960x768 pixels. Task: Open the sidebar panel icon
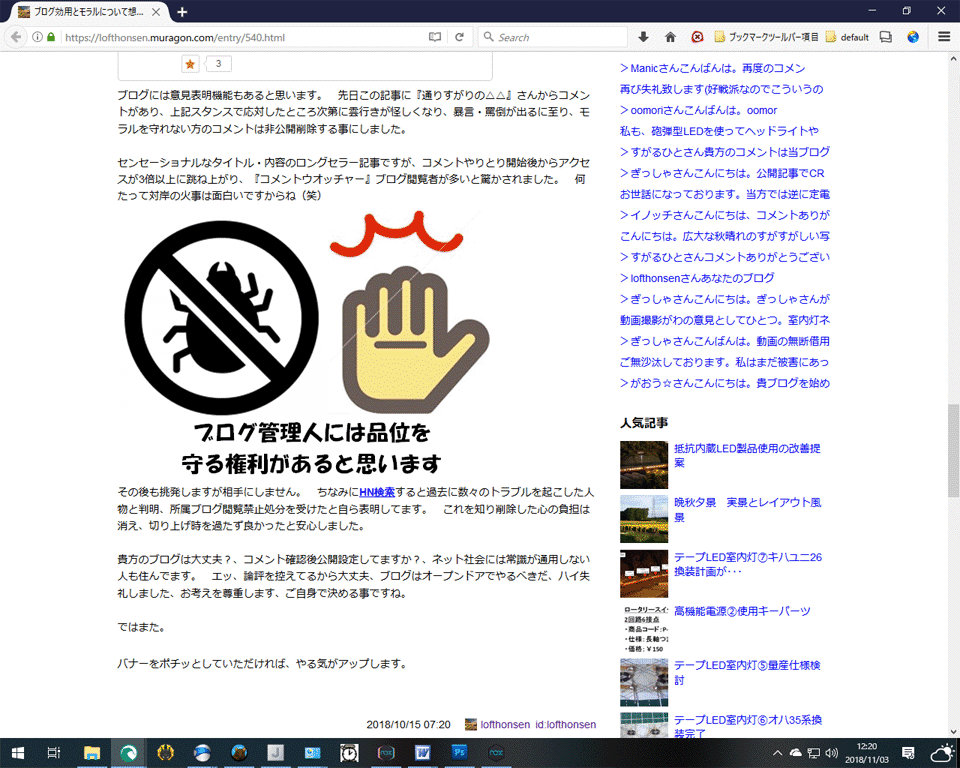coord(885,36)
